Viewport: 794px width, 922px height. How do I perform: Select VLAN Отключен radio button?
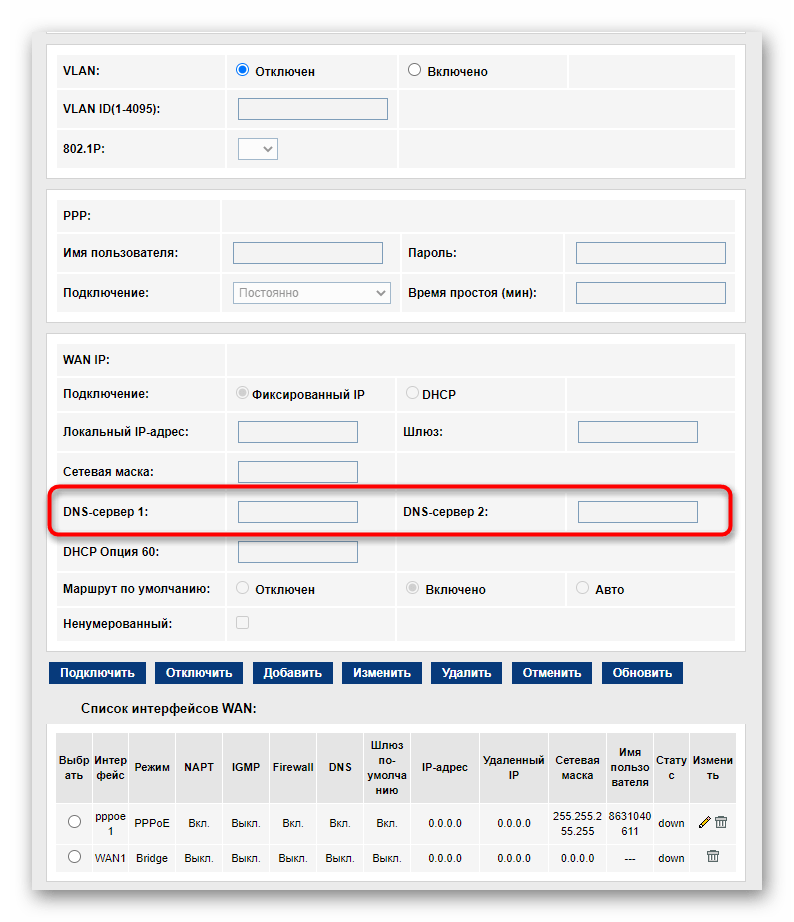coord(242,70)
